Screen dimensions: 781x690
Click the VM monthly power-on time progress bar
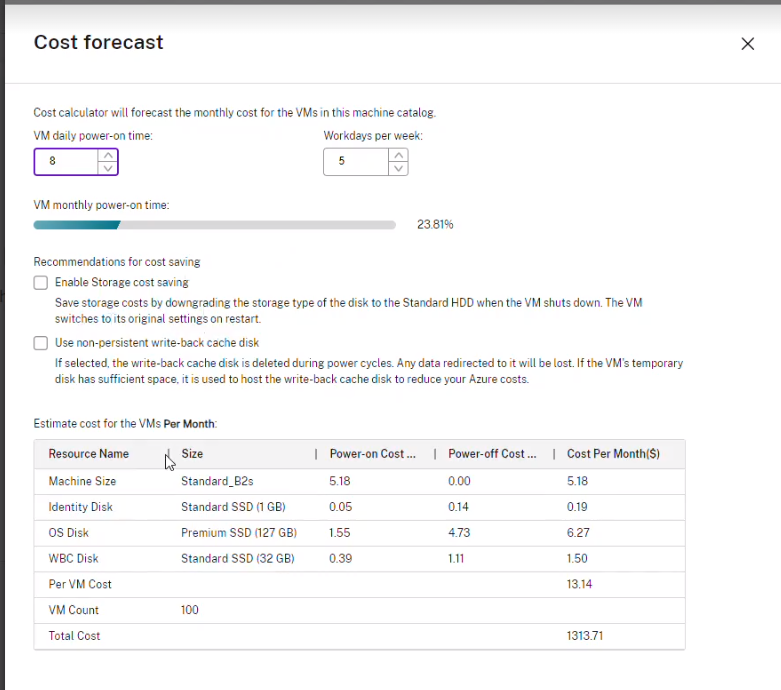click(215, 225)
